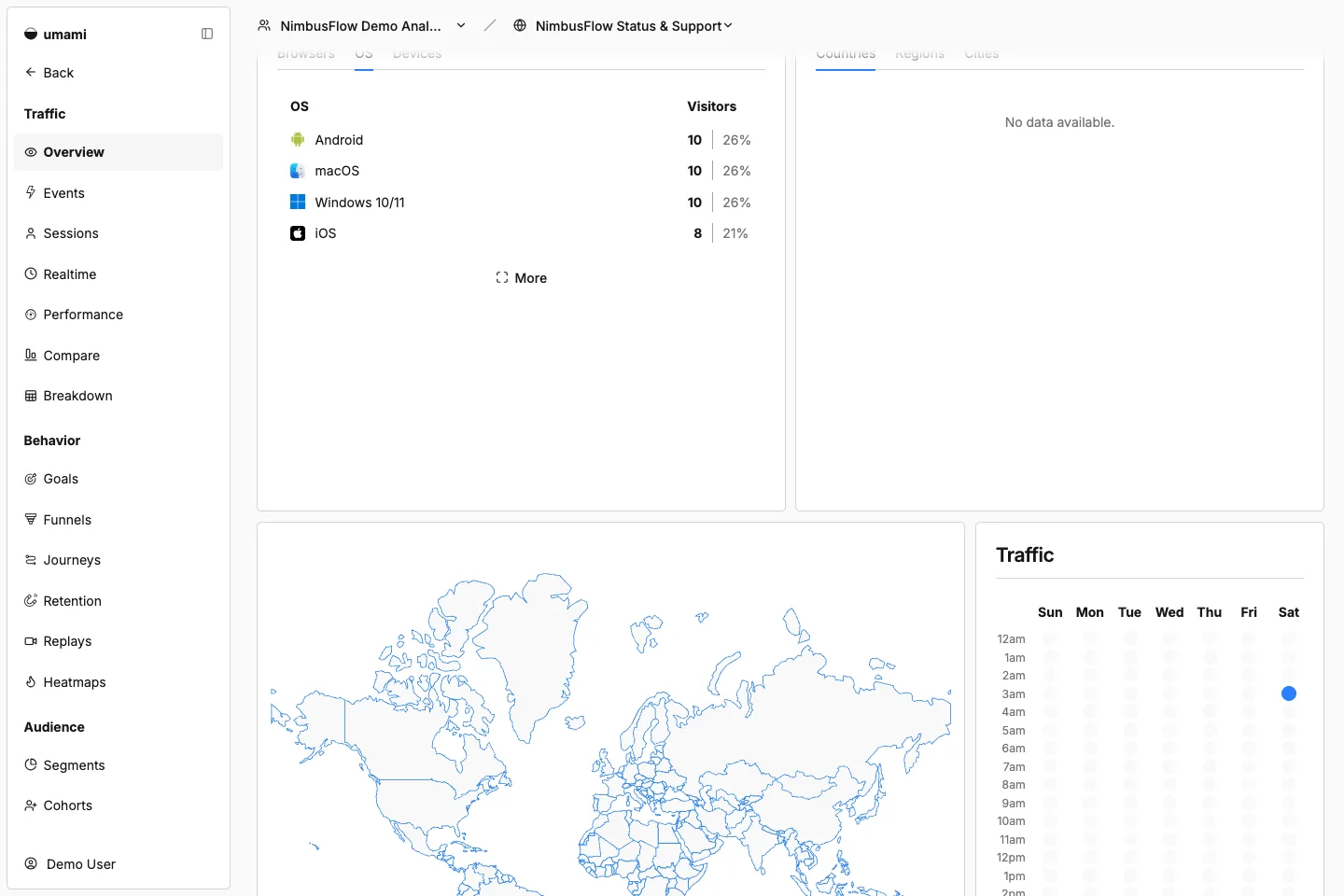Click the iOS 21% value
This screenshot has width=1344, height=896.
pos(735,233)
